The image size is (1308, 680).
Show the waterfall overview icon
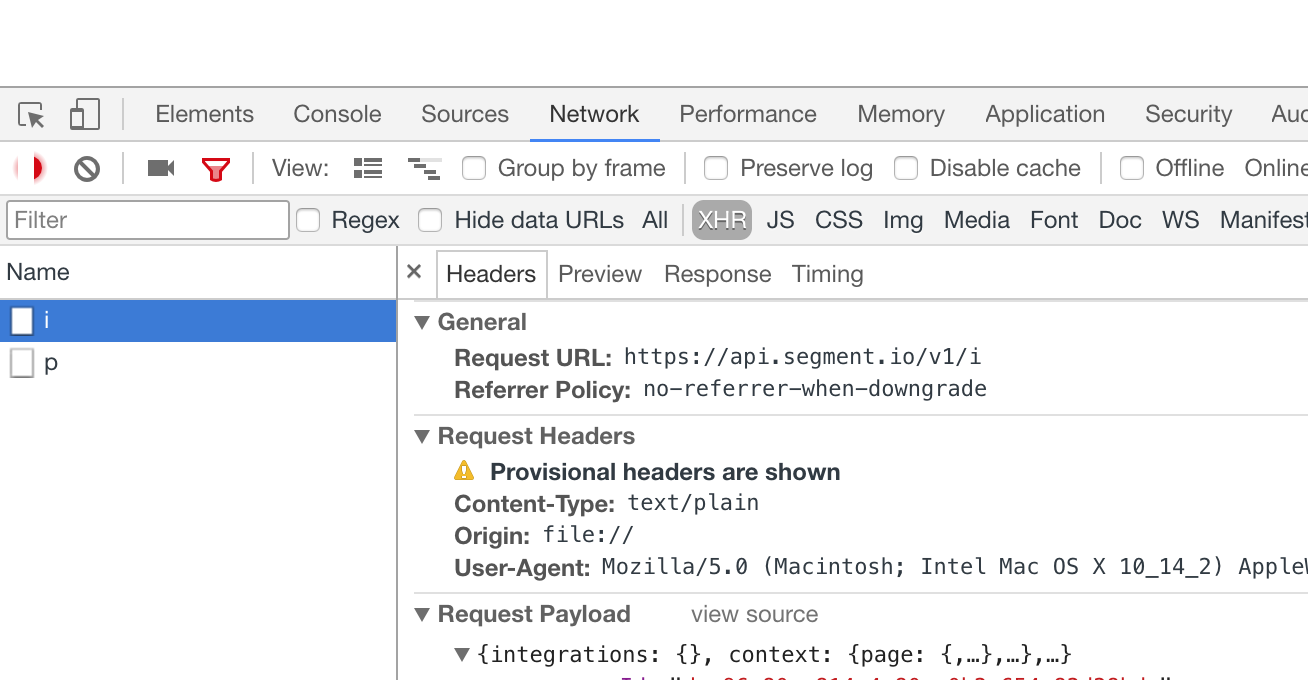coord(424,169)
